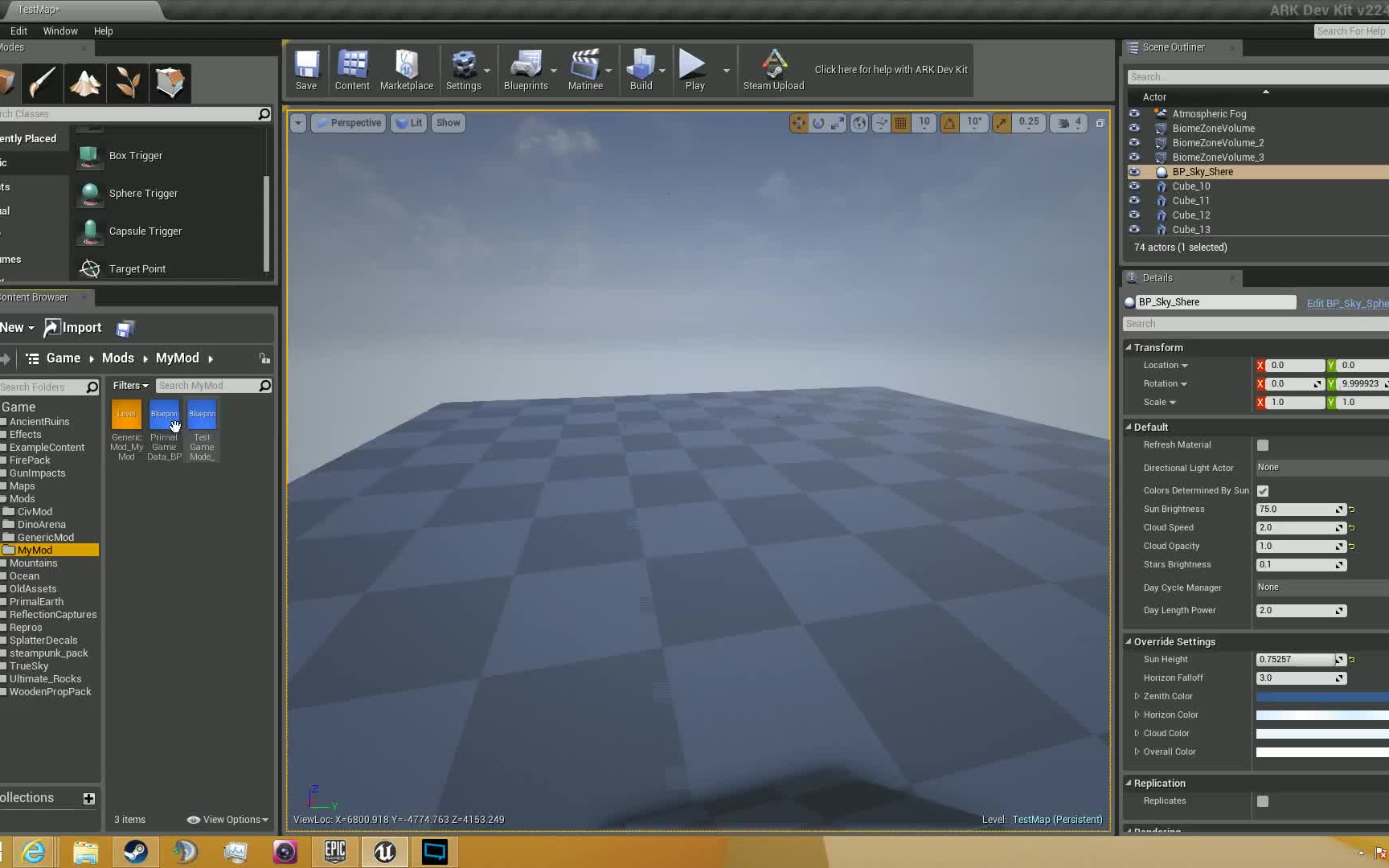Viewport: 1389px width, 868px height.
Task: Toggle grid snapping in viewport toolbar
Action: tap(901, 123)
